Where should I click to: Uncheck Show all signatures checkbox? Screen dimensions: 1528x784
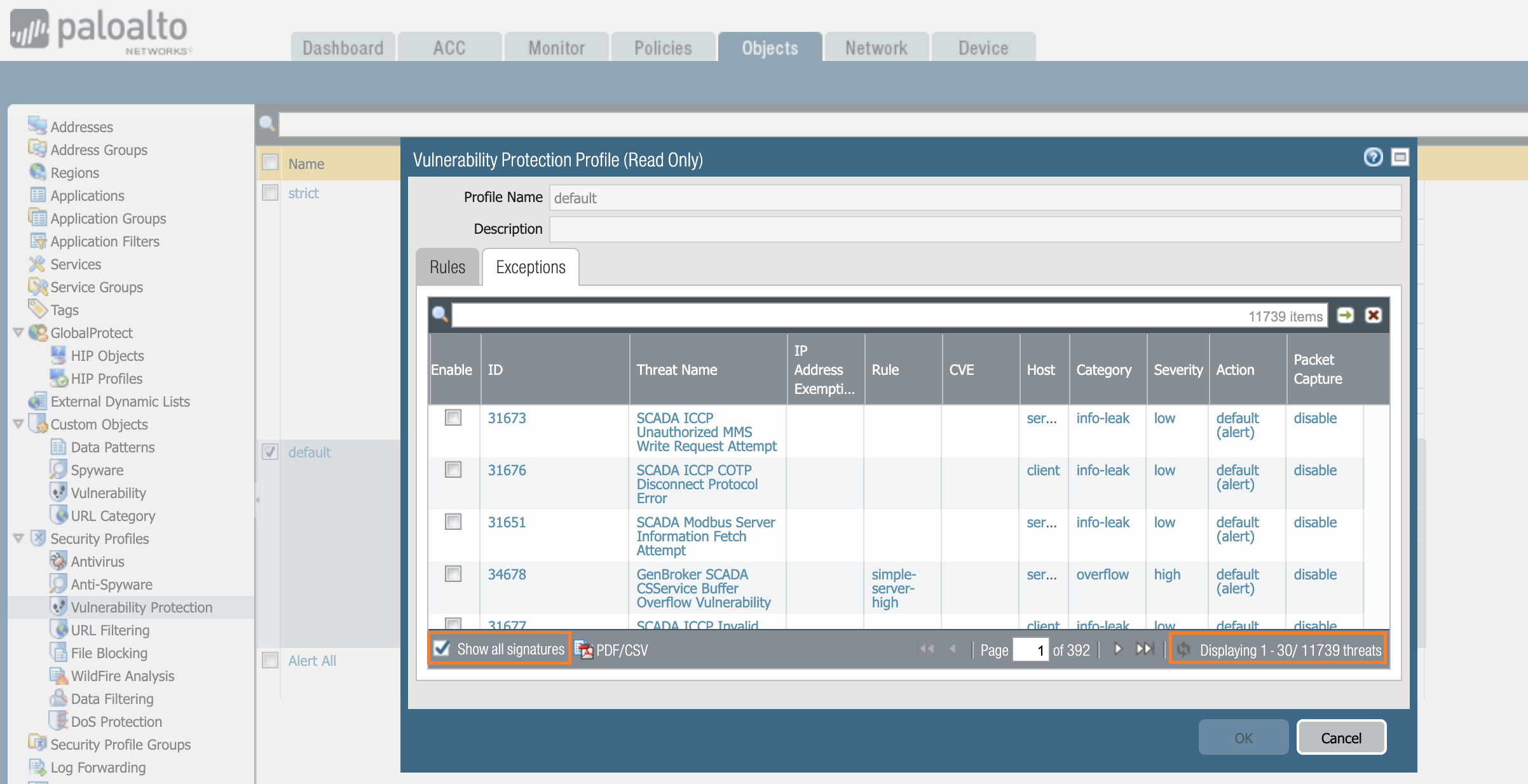442,648
